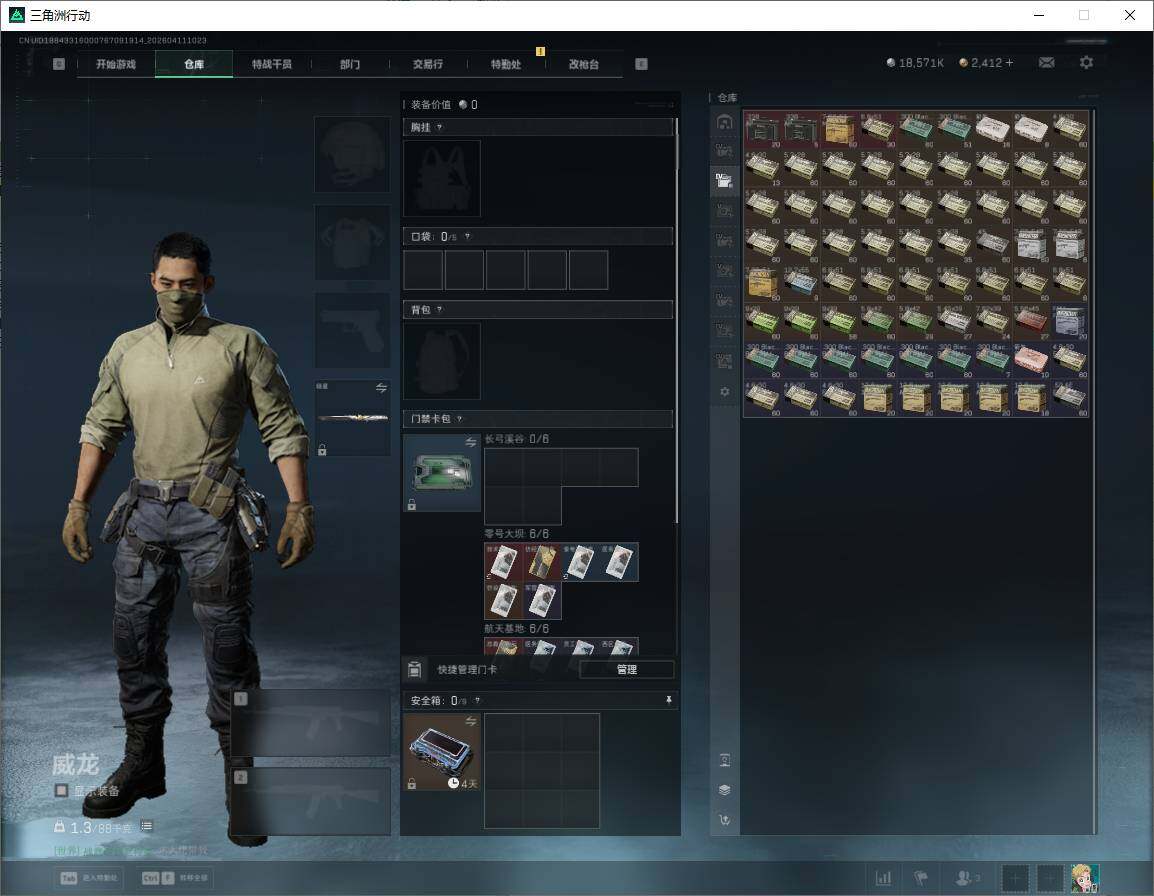Select the empty backpack slot

click(442, 361)
